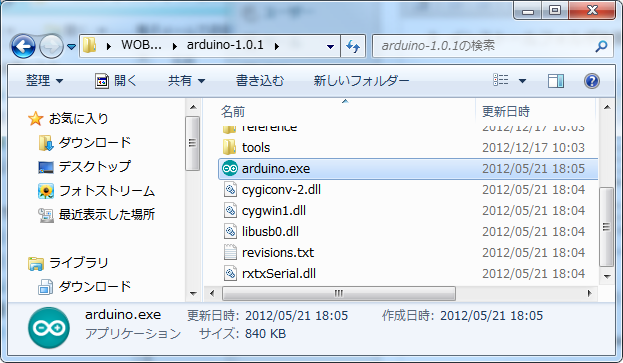
Task: Click the デスクトップ monitor icon
Action: click(x=46, y=167)
